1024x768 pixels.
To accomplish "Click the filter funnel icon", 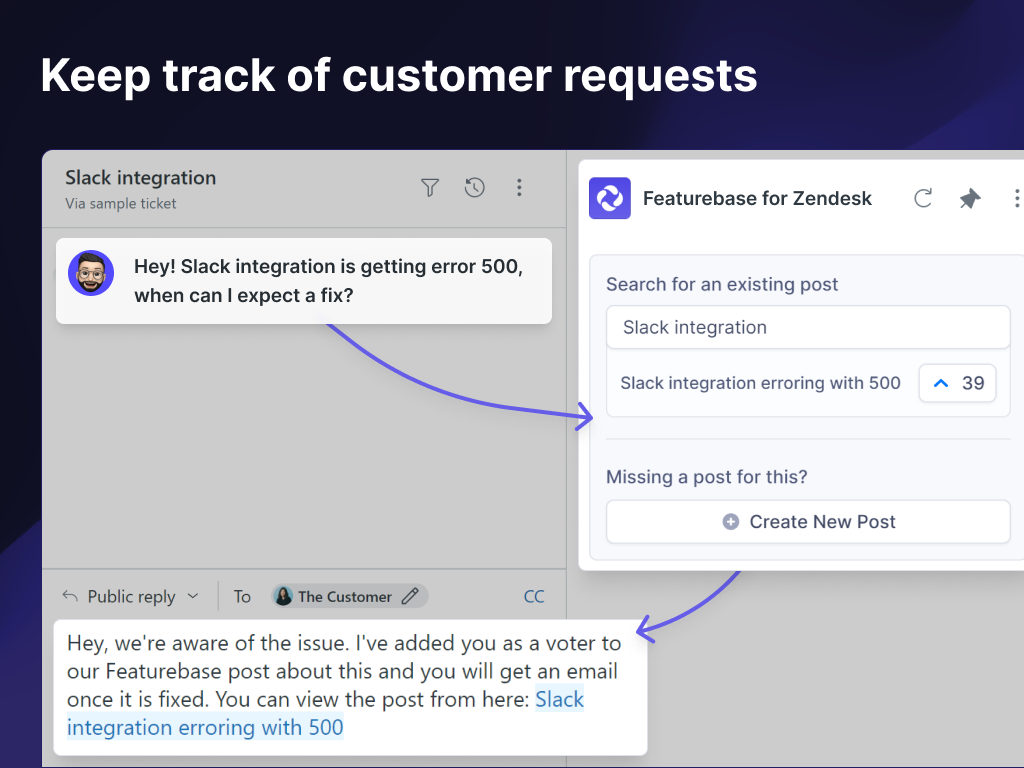I will pos(430,187).
